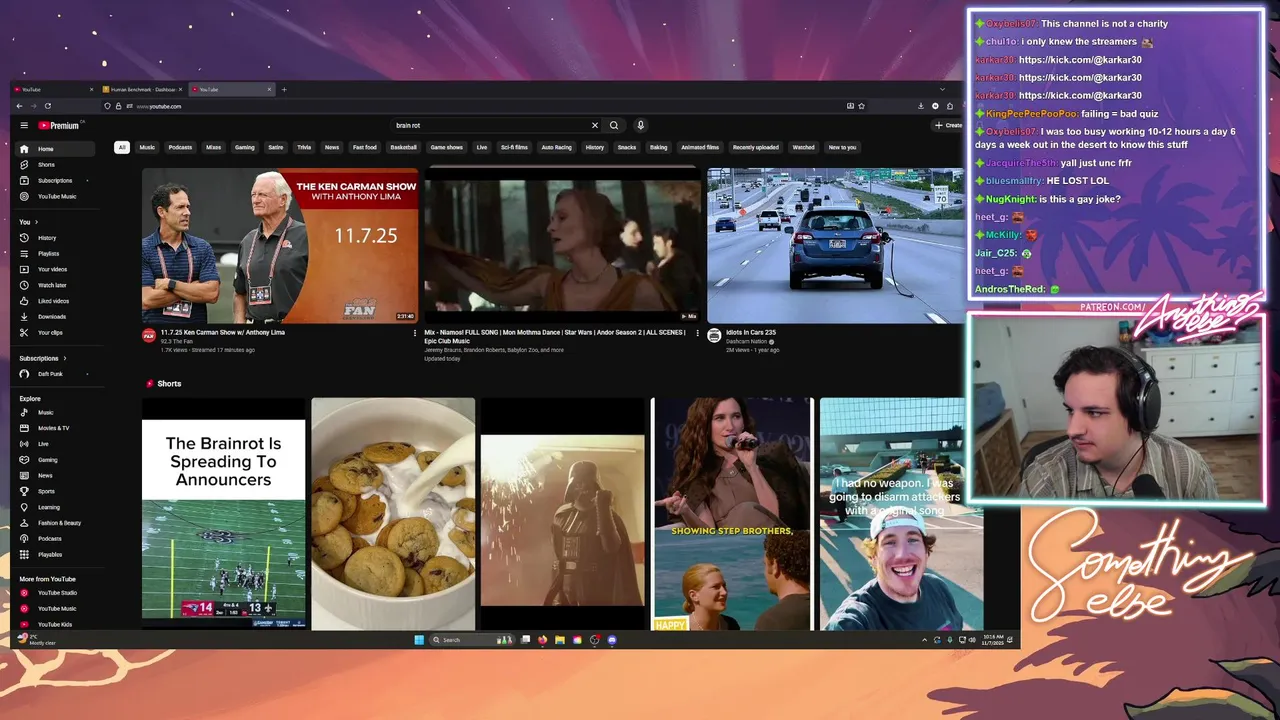Open options menu for Ken Carman video
1280x720 pixels.
pyautogui.click(x=415, y=333)
